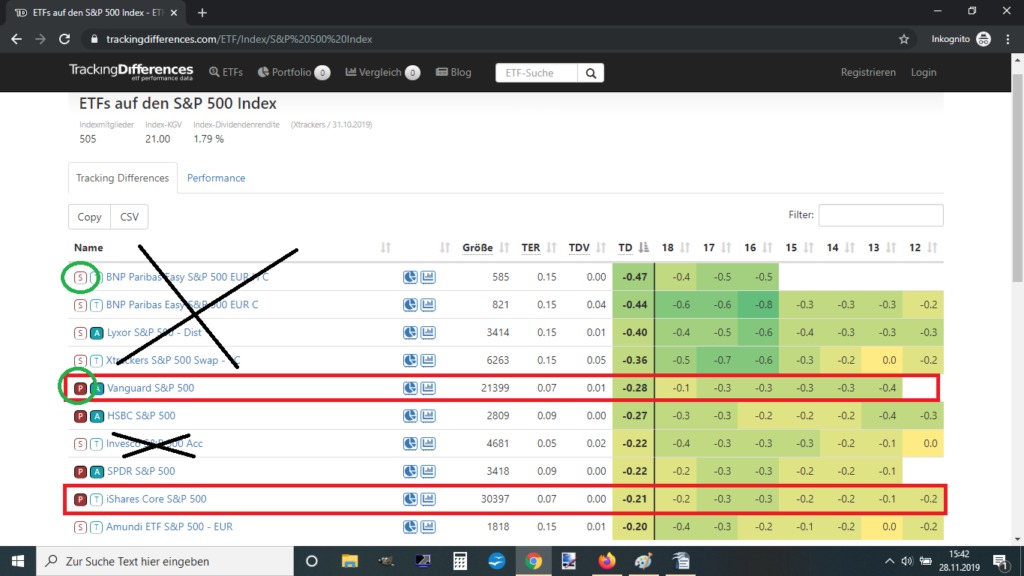
Task: Click the browser address bar URL
Action: (x=239, y=39)
